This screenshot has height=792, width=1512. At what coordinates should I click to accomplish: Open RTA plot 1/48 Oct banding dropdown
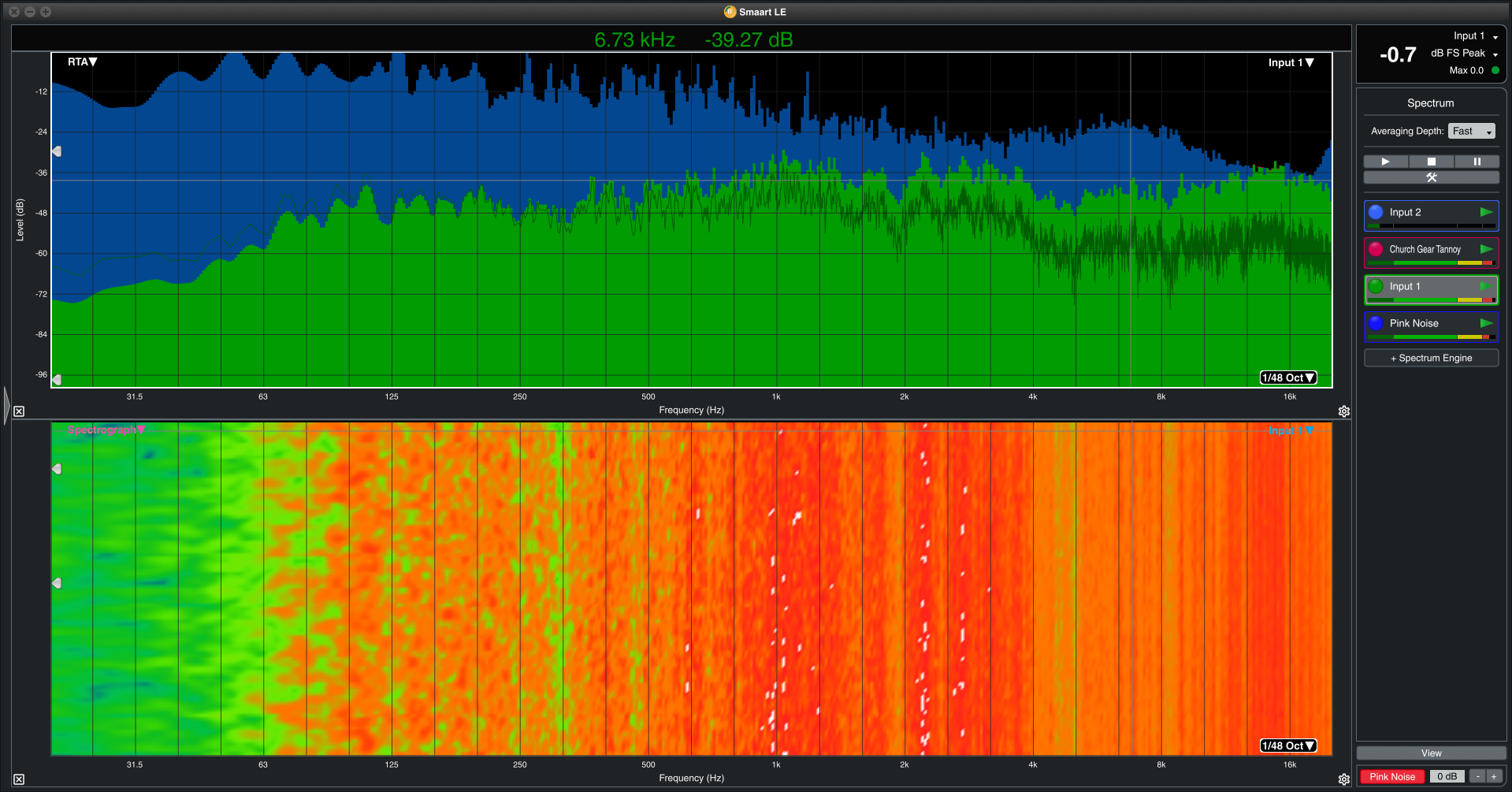pyautogui.click(x=1288, y=377)
